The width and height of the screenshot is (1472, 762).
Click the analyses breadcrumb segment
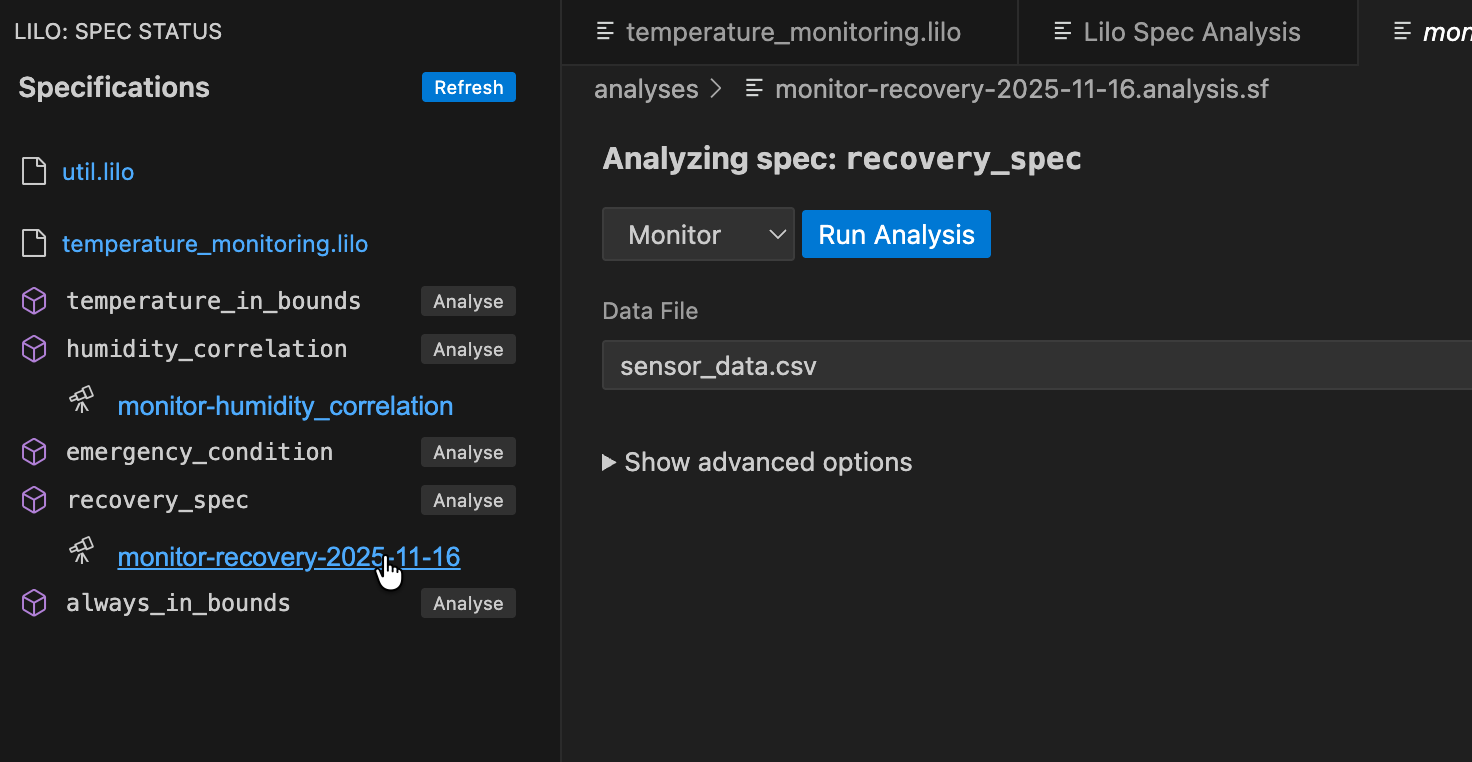click(646, 89)
